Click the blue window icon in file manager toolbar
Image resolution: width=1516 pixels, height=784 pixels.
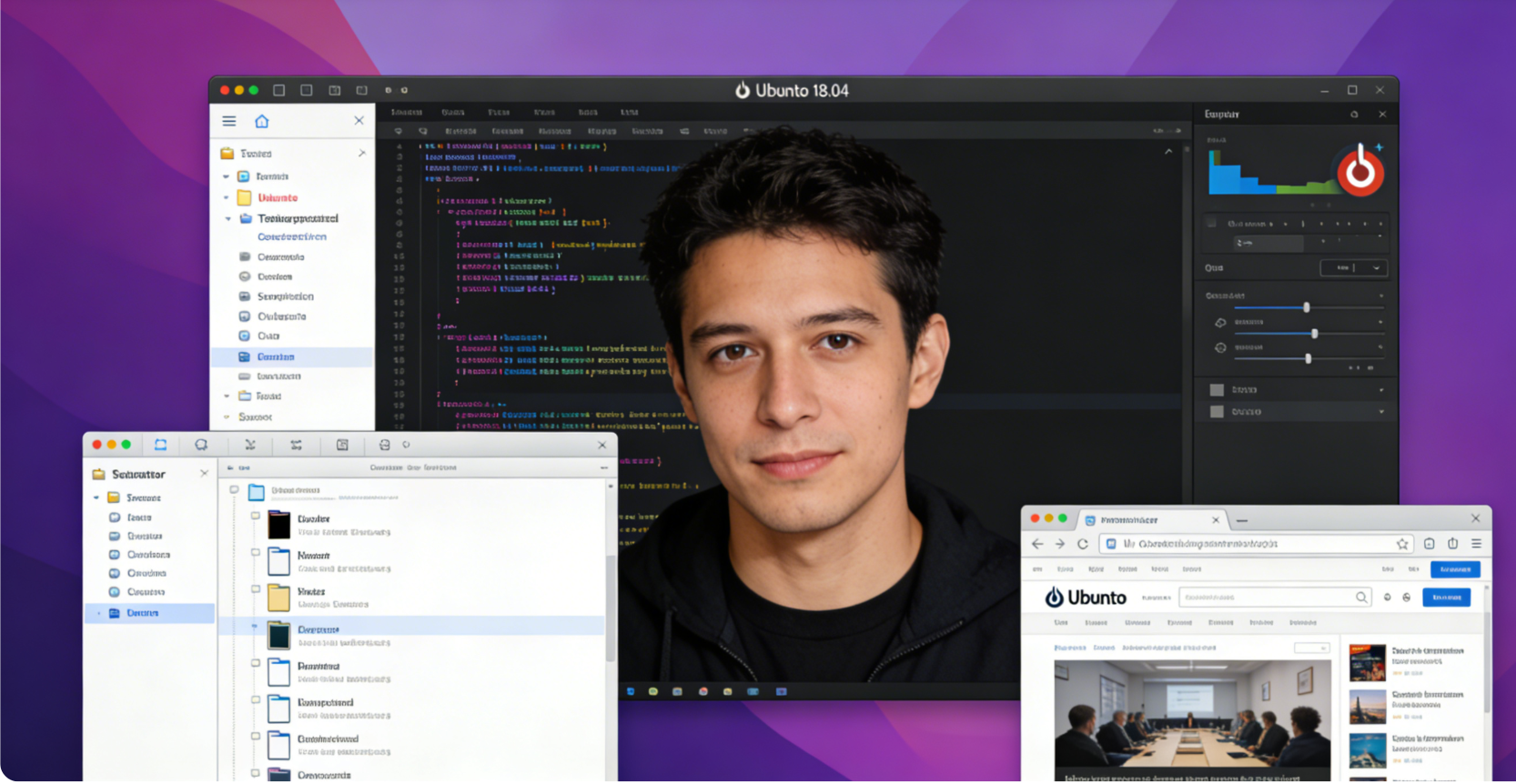[160, 445]
